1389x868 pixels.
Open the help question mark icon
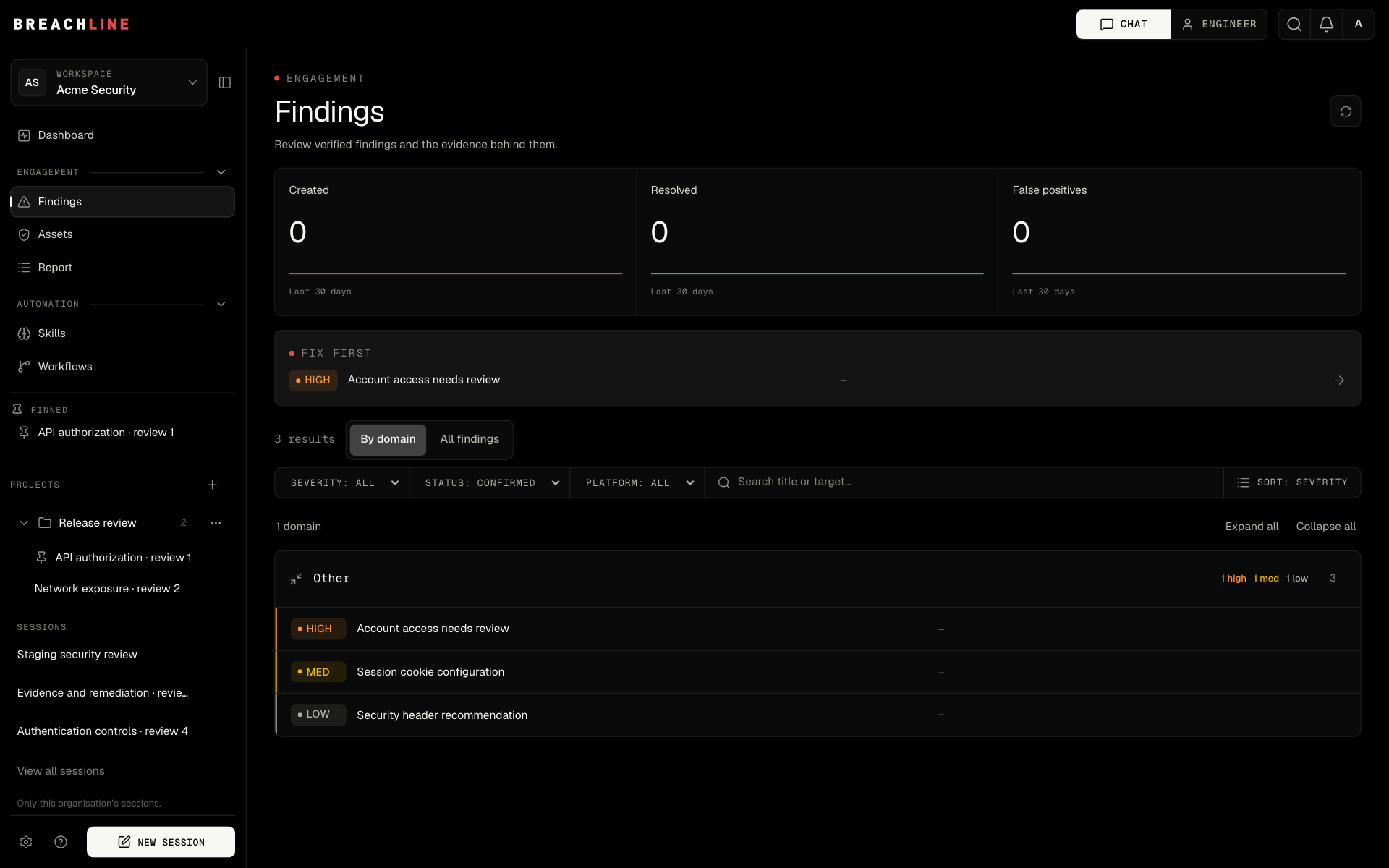[x=61, y=842]
